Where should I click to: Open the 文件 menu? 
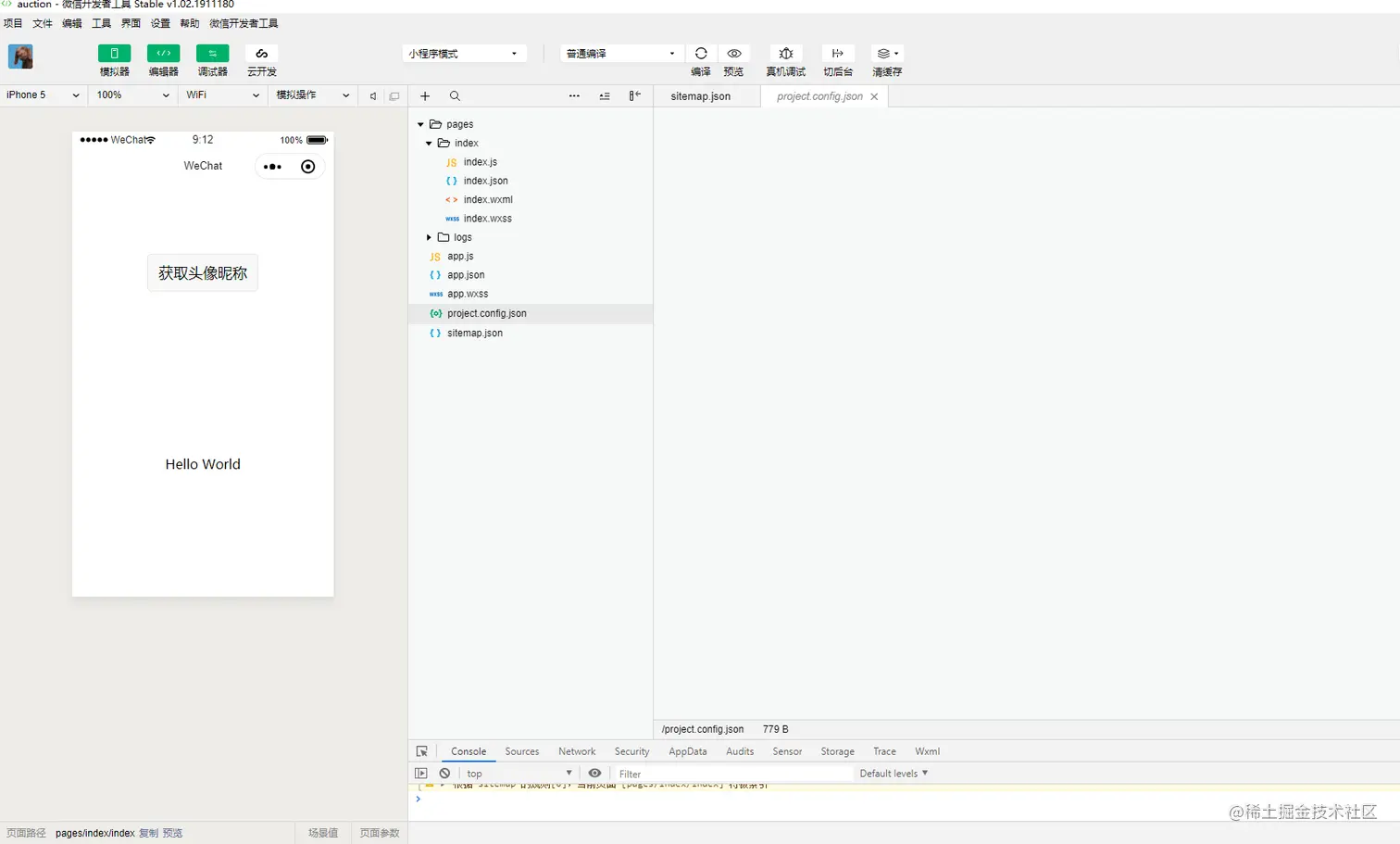[x=43, y=23]
